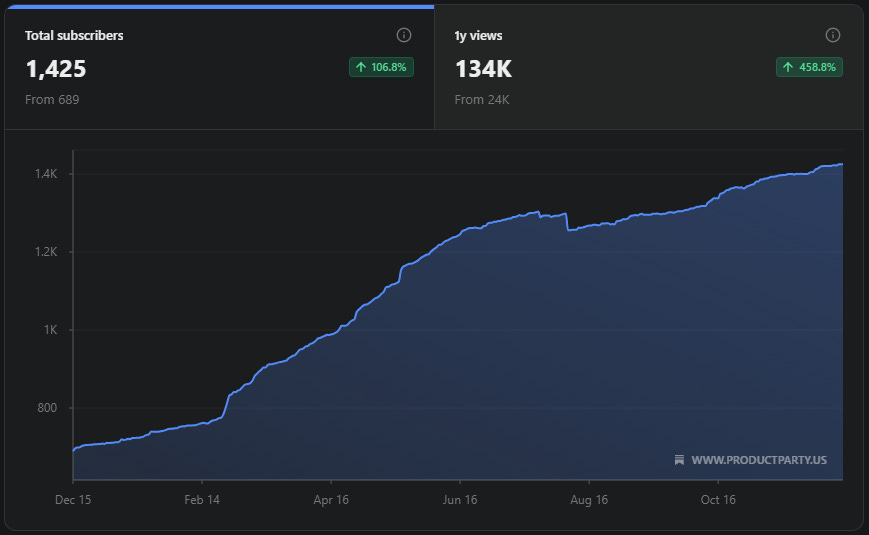This screenshot has height=535, width=869.
Task: Switch to the 1y views tab
Action: point(648,67)
